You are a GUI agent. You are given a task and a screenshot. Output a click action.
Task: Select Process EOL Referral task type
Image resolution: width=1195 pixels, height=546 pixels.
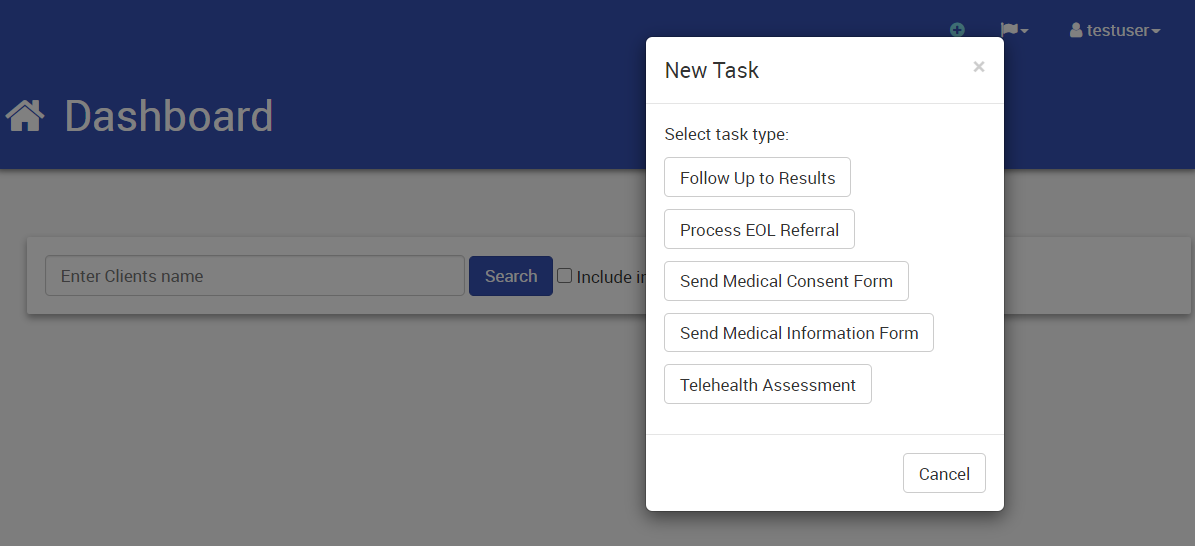pos(759,230)
